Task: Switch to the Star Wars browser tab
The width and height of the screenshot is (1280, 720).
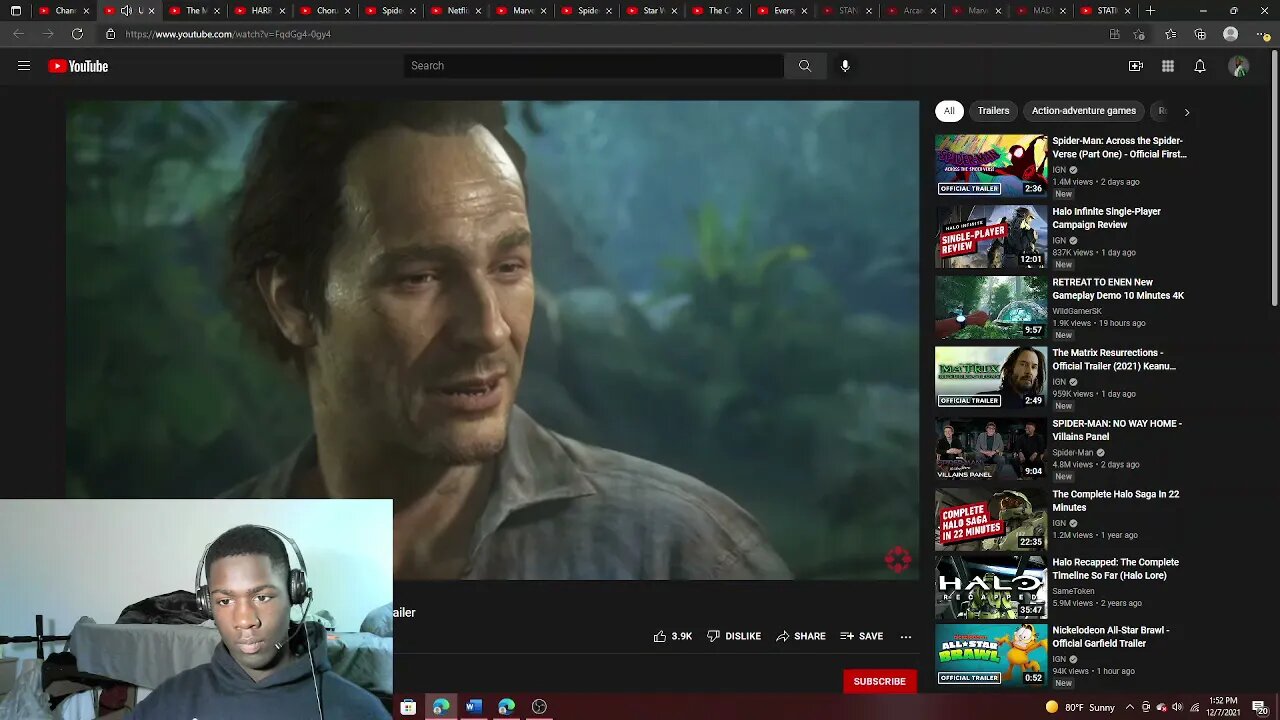Action: pyautogui.click(x=650, y=11)
